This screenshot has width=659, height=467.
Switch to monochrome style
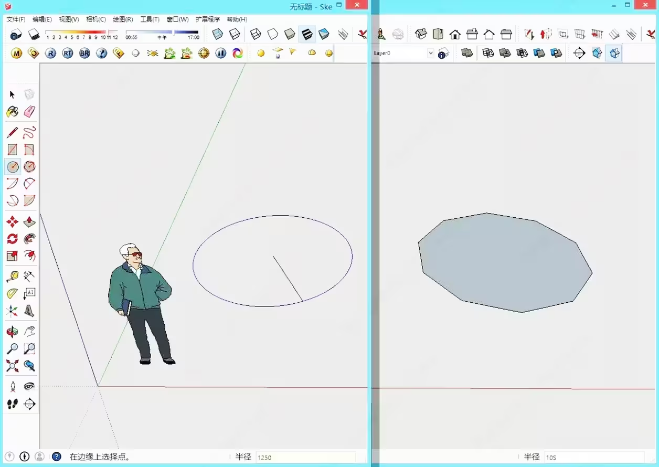pos(324,34)
